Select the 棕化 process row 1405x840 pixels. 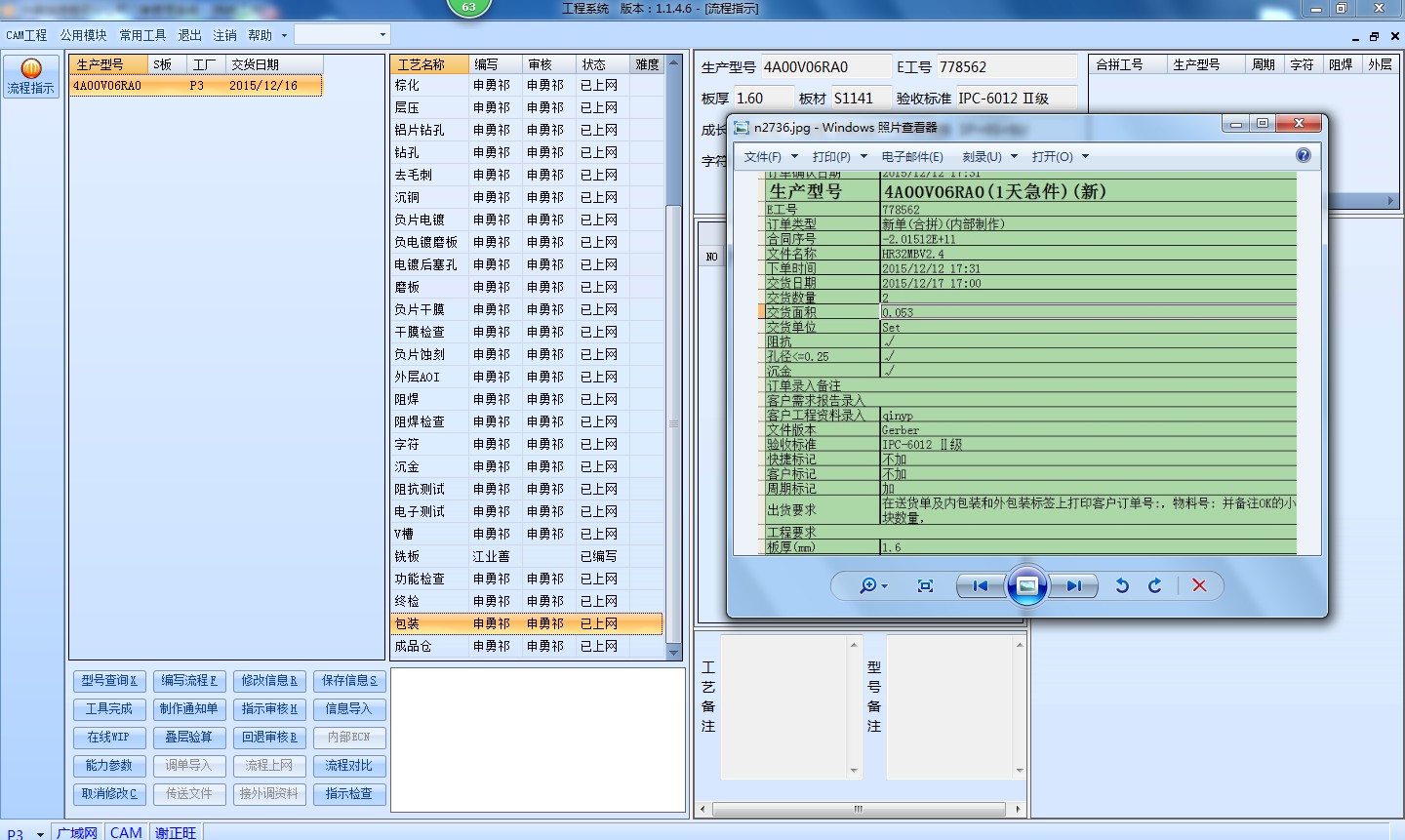click(527, 86)
